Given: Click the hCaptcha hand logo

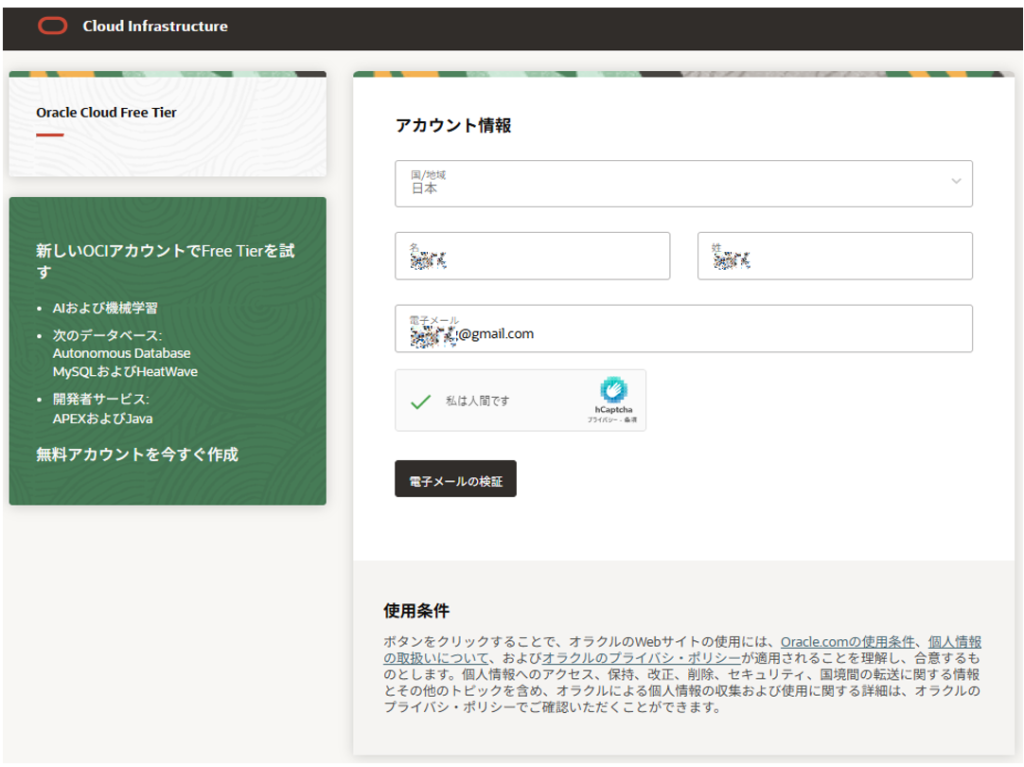Looking at the screenshot, I should pyautogui.click(x=613, y=390).
